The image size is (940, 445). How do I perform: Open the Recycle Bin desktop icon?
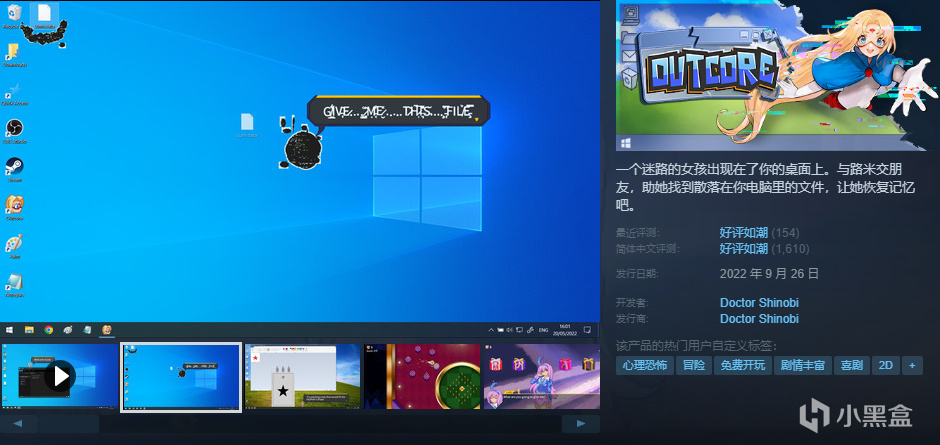pyautogui.click(x=13, y=15)
